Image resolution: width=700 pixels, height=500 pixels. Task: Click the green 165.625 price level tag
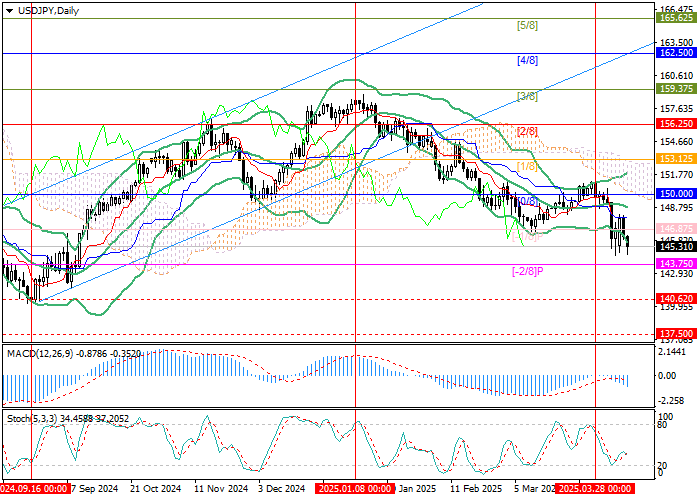(677, 18)
